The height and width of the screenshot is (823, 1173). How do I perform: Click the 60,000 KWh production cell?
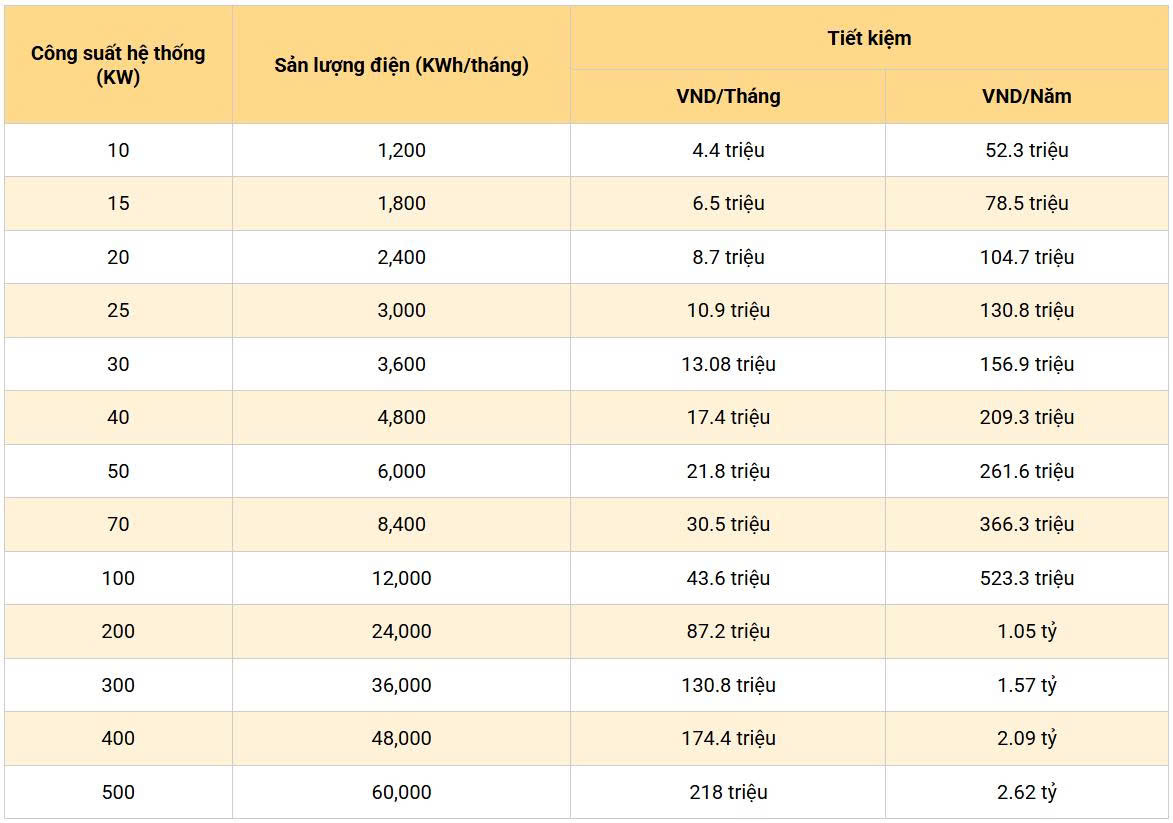401,792
